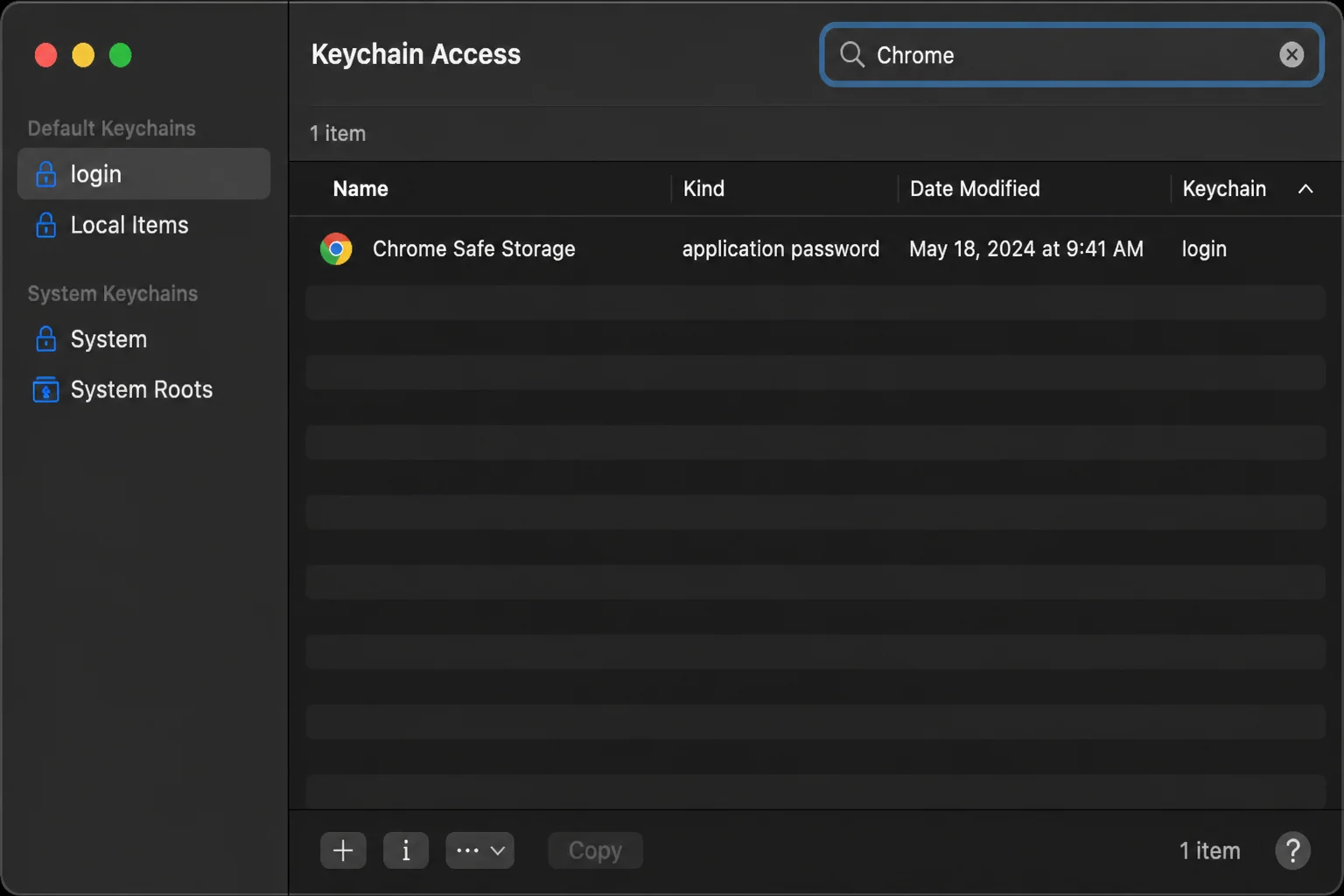The width and height of the screenshot is (1344, 896).
Task: Click the magnifying glass search icon
Action: (x=851, y=54)
